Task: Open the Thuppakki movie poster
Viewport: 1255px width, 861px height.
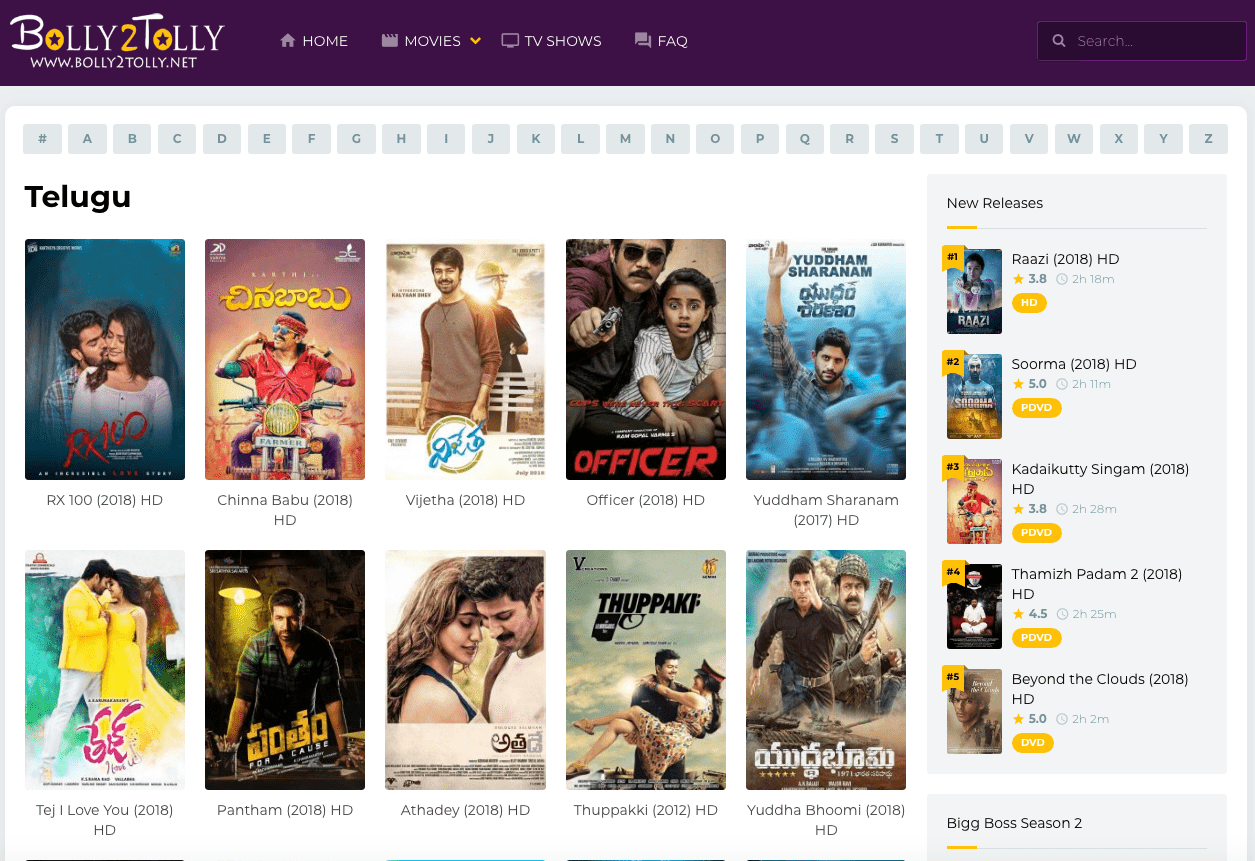Action: pyautogui.click(x=646, y=670)
